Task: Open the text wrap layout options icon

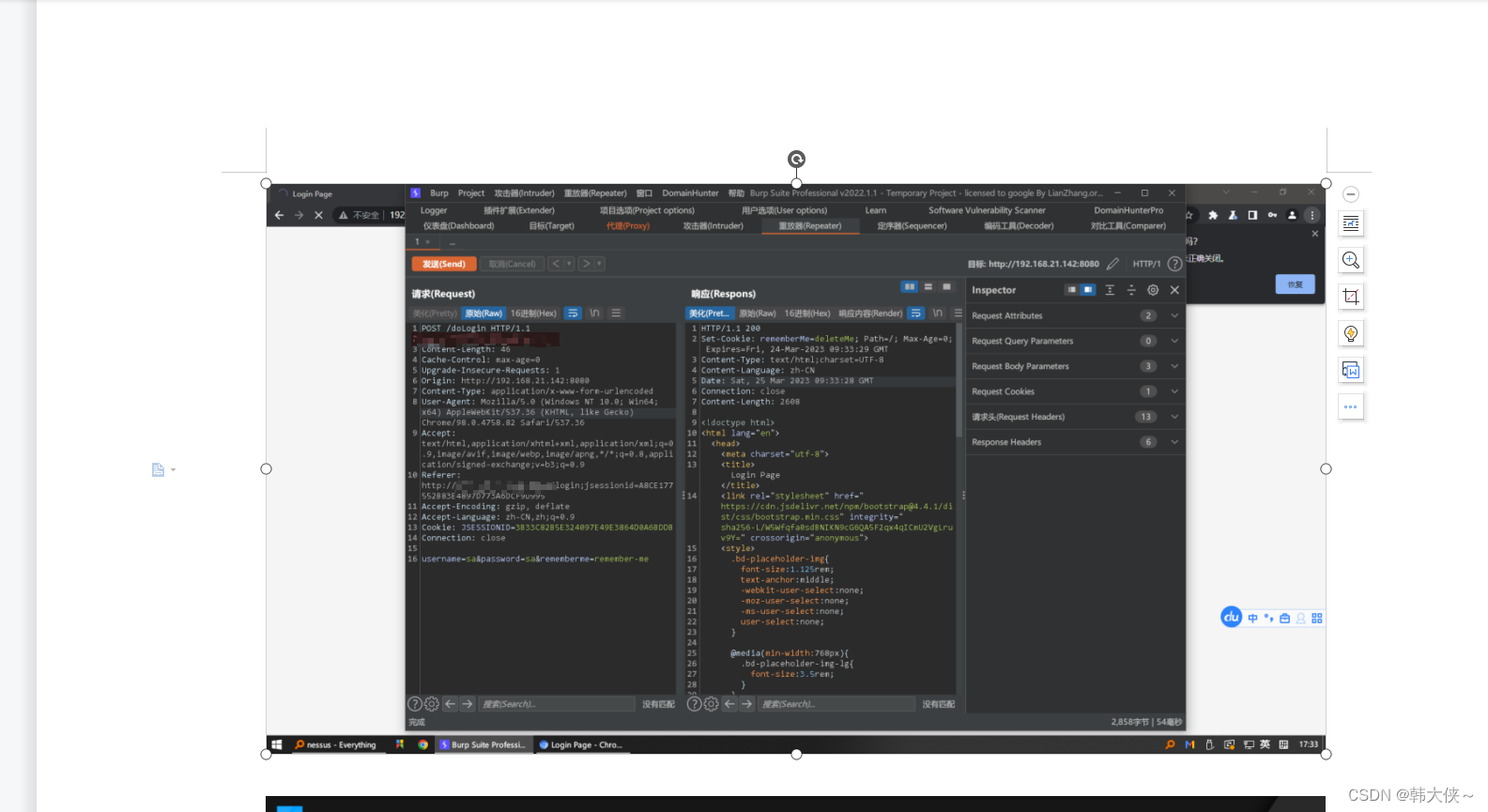Action: point(1351,223)
